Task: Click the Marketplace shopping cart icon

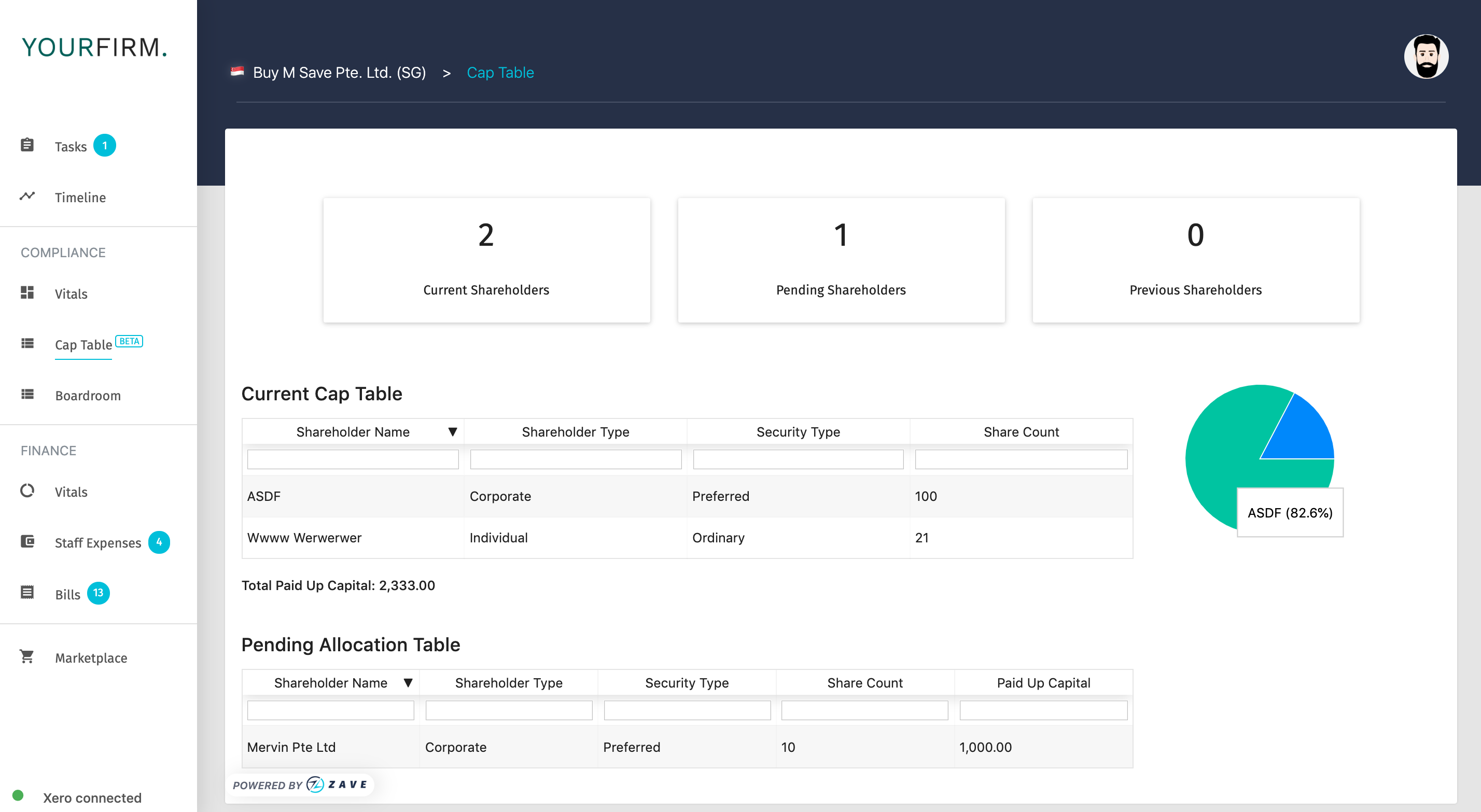Action: click(27, 656)
